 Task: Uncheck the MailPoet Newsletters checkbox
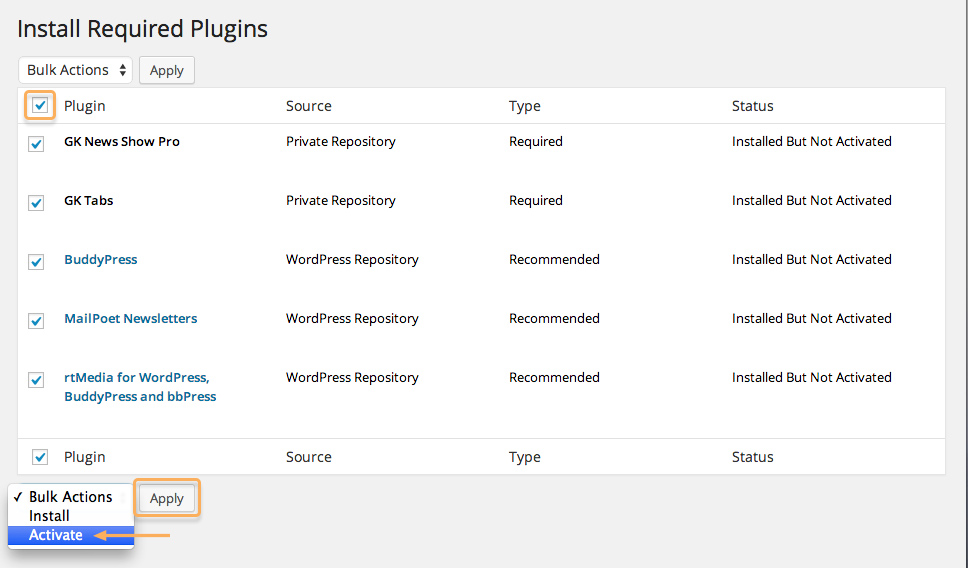36,321
